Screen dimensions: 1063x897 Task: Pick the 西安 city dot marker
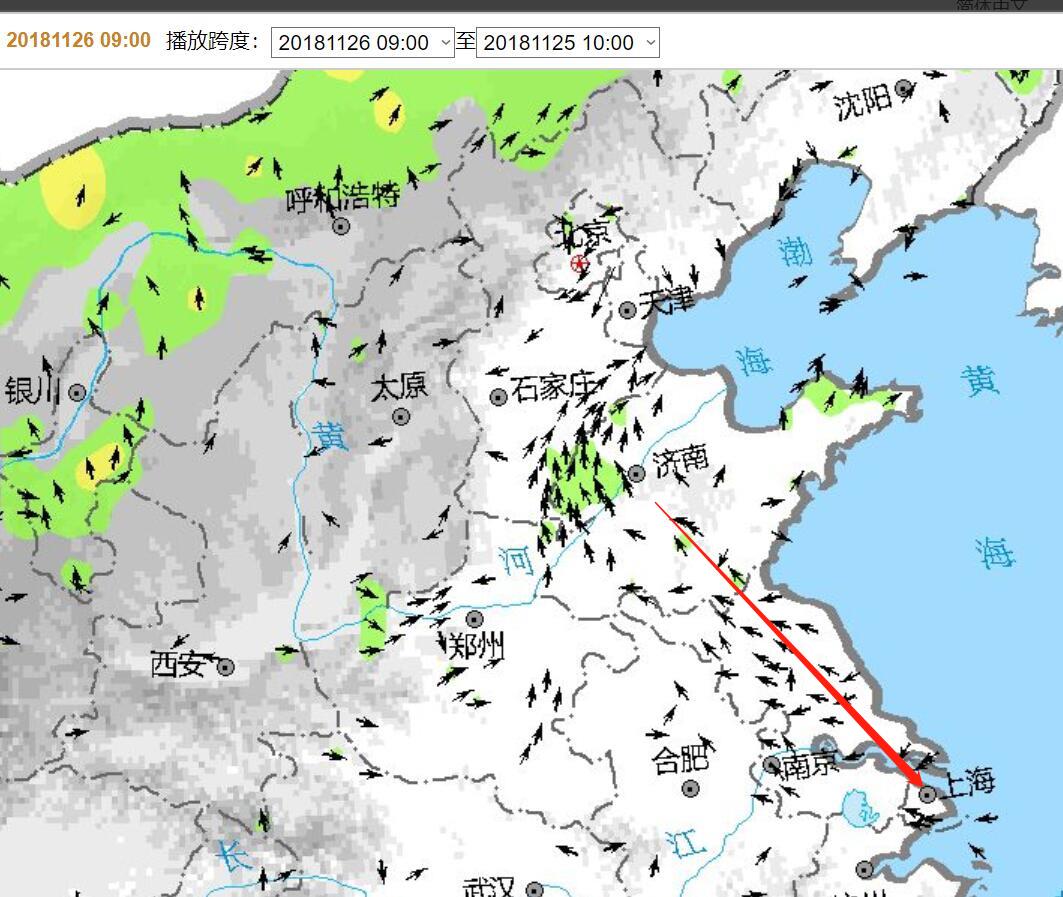(226, 667)
